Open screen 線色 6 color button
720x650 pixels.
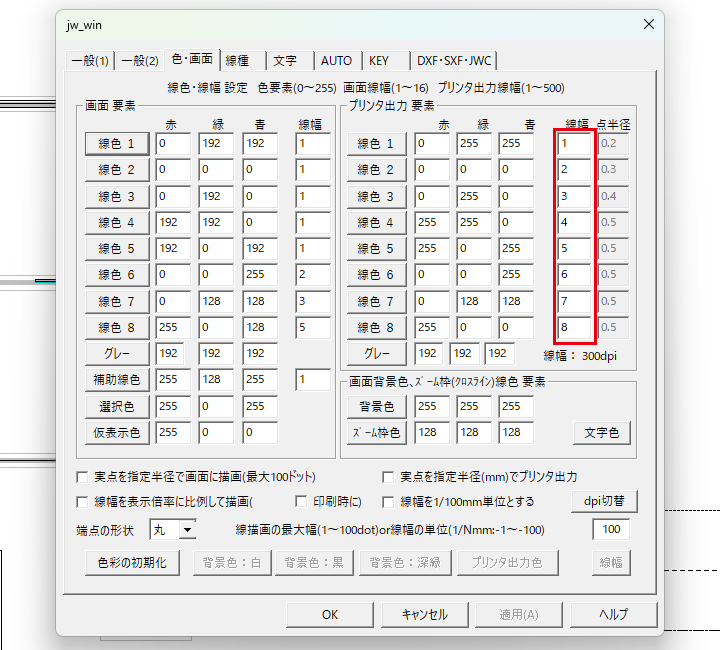(117, 275)
